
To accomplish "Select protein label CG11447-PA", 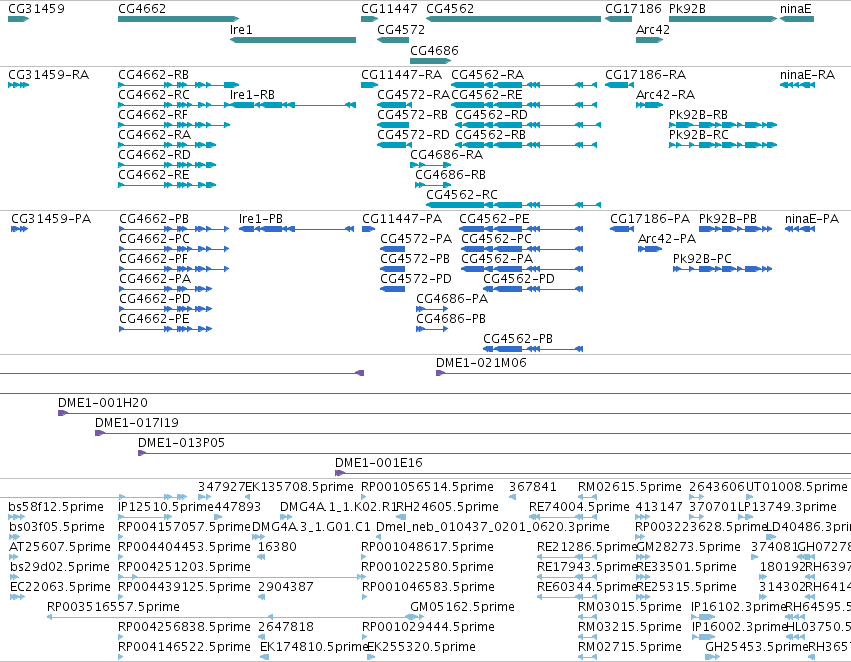I will (402, 219).
